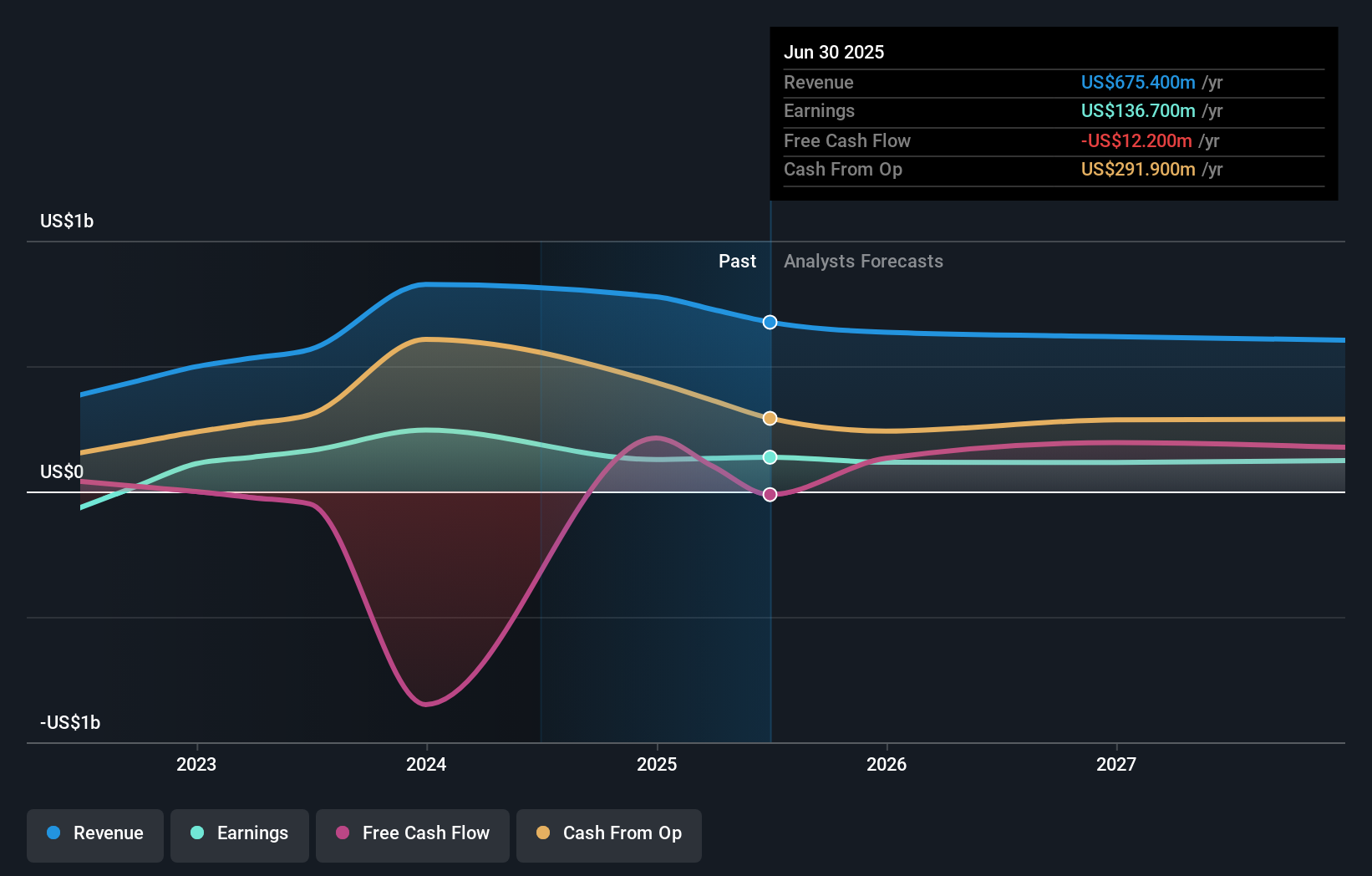The image size is (1372, 876).
Task: Toggle the Revenue legend button
Action: (x=95, y=835)
